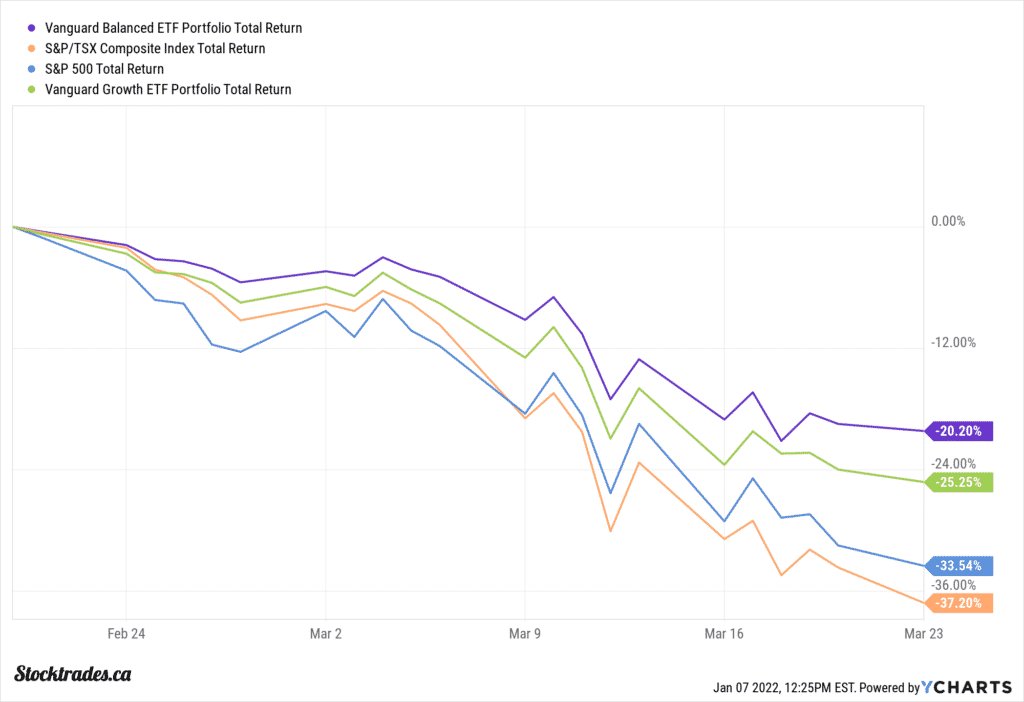Image resolution: width=1024 pixels, height=702 pixels.
Task: Click the Mar 23 date label
Action: pos(923,634)
